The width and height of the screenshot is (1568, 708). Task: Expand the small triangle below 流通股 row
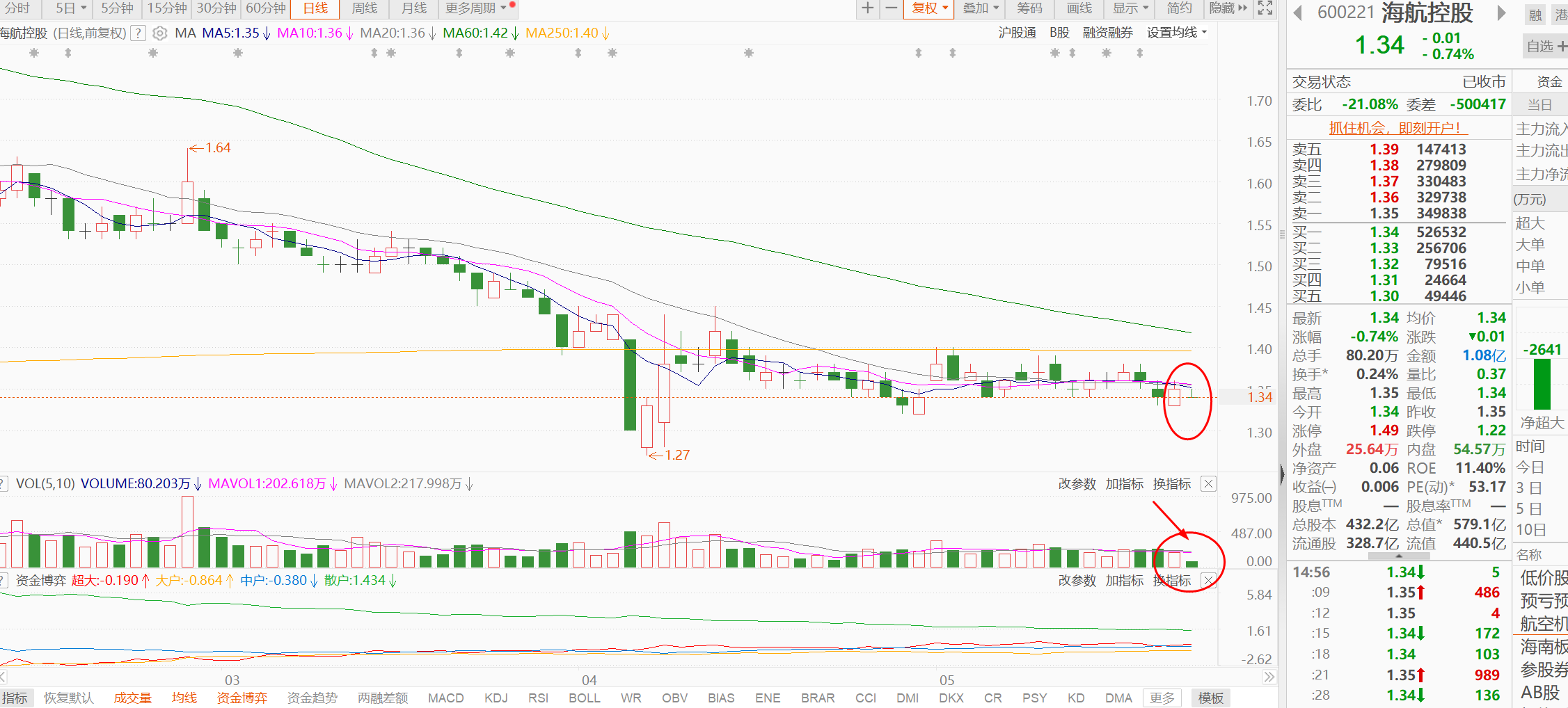(x=1399, y=556)
